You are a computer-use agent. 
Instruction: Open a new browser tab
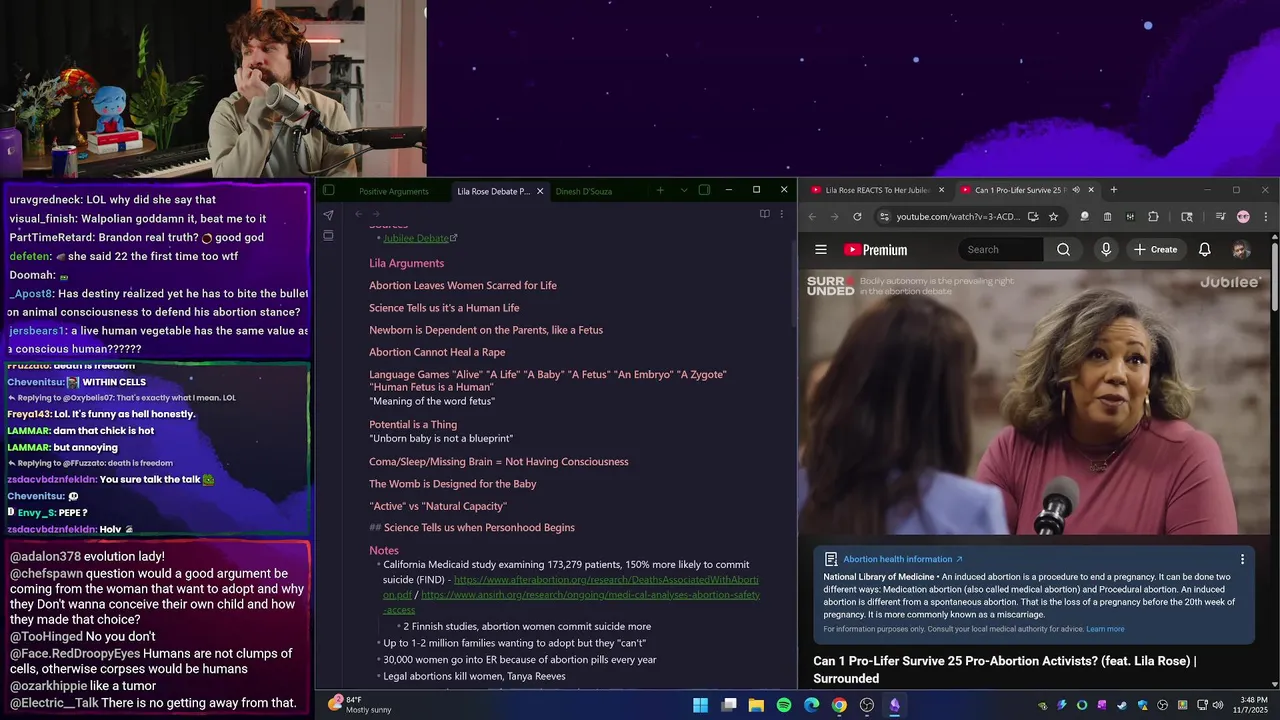(x=1113, y=190)
